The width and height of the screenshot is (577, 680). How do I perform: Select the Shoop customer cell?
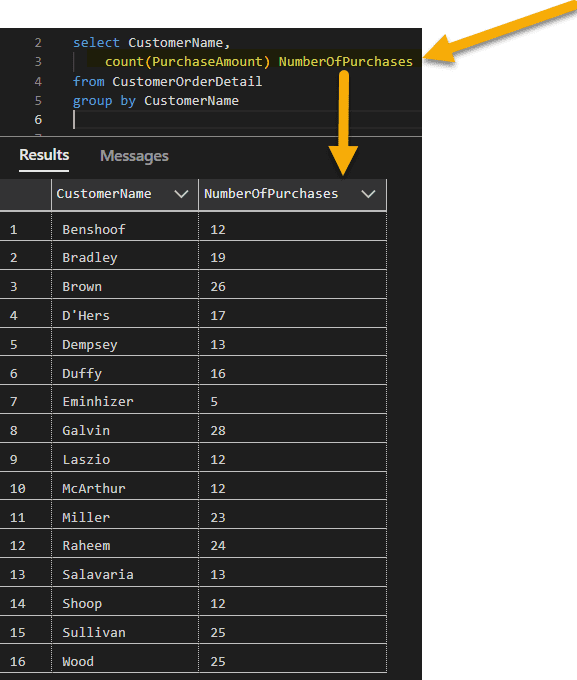(x=125, y=603)
